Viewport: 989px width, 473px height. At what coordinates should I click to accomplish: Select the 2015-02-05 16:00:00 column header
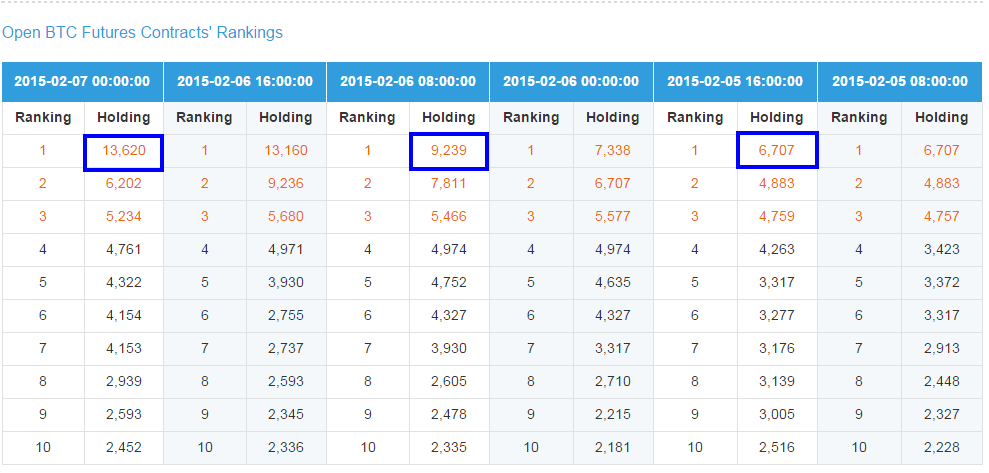tap(735, 81)
